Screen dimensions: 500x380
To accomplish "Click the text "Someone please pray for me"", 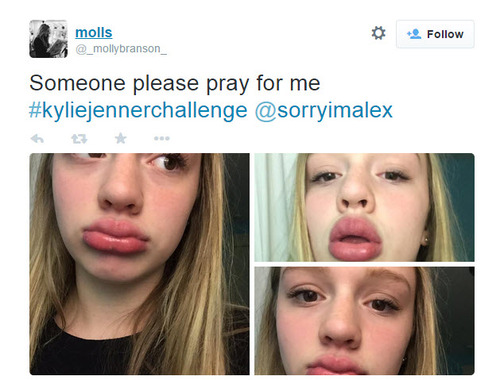I will pyautogui.click(x=175, y=83).
